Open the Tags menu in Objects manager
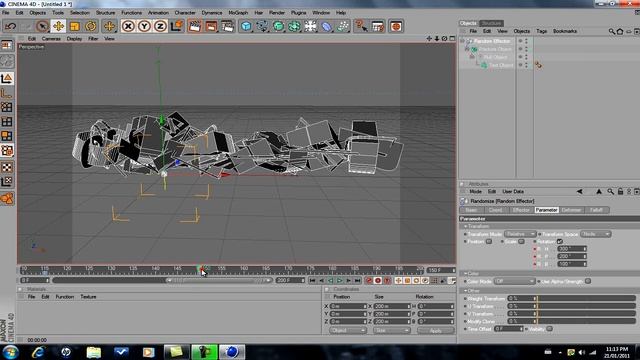The image size is (640, 360). pyautogui.click(x=541, y=31)
